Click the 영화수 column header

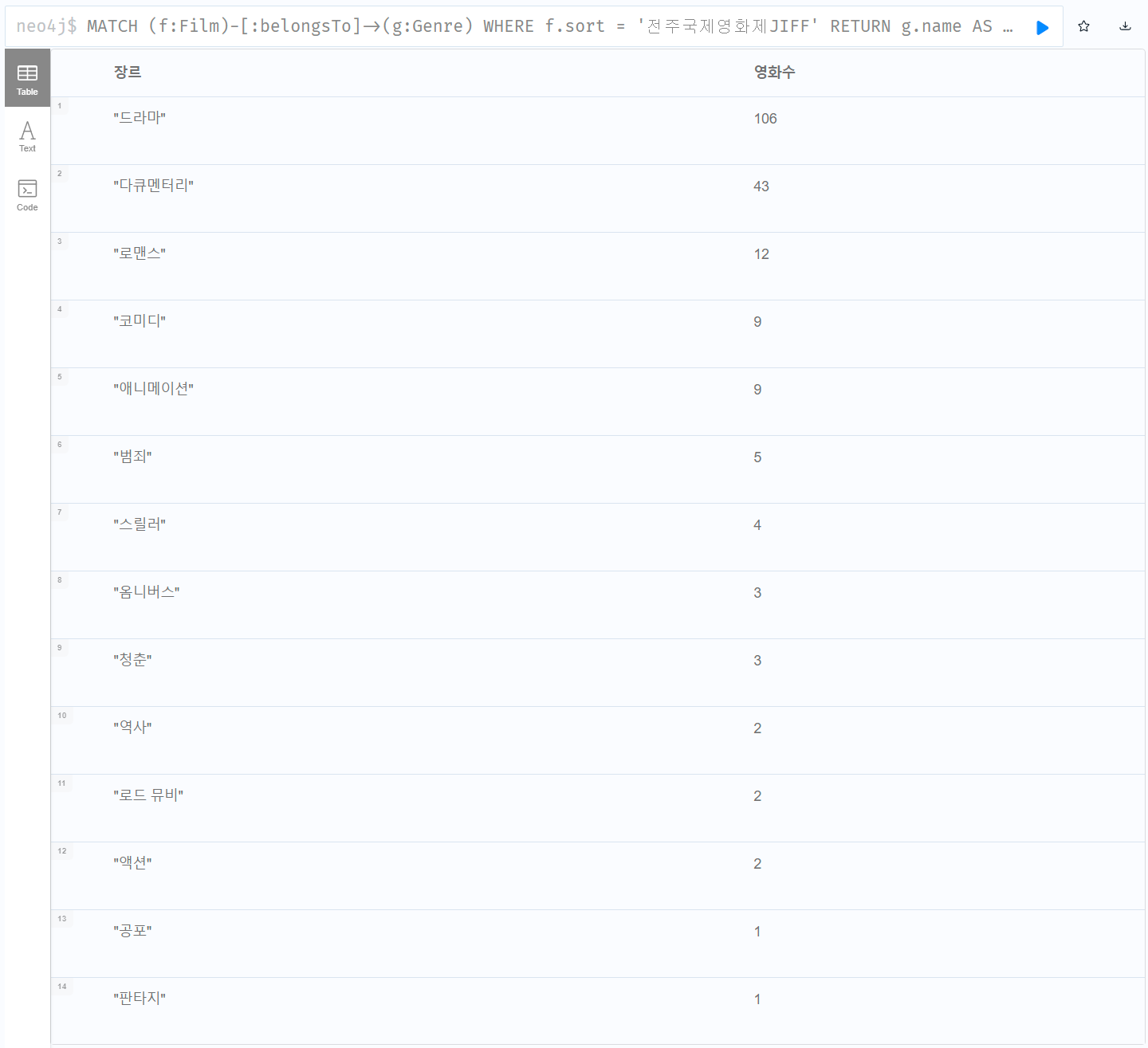775,73
